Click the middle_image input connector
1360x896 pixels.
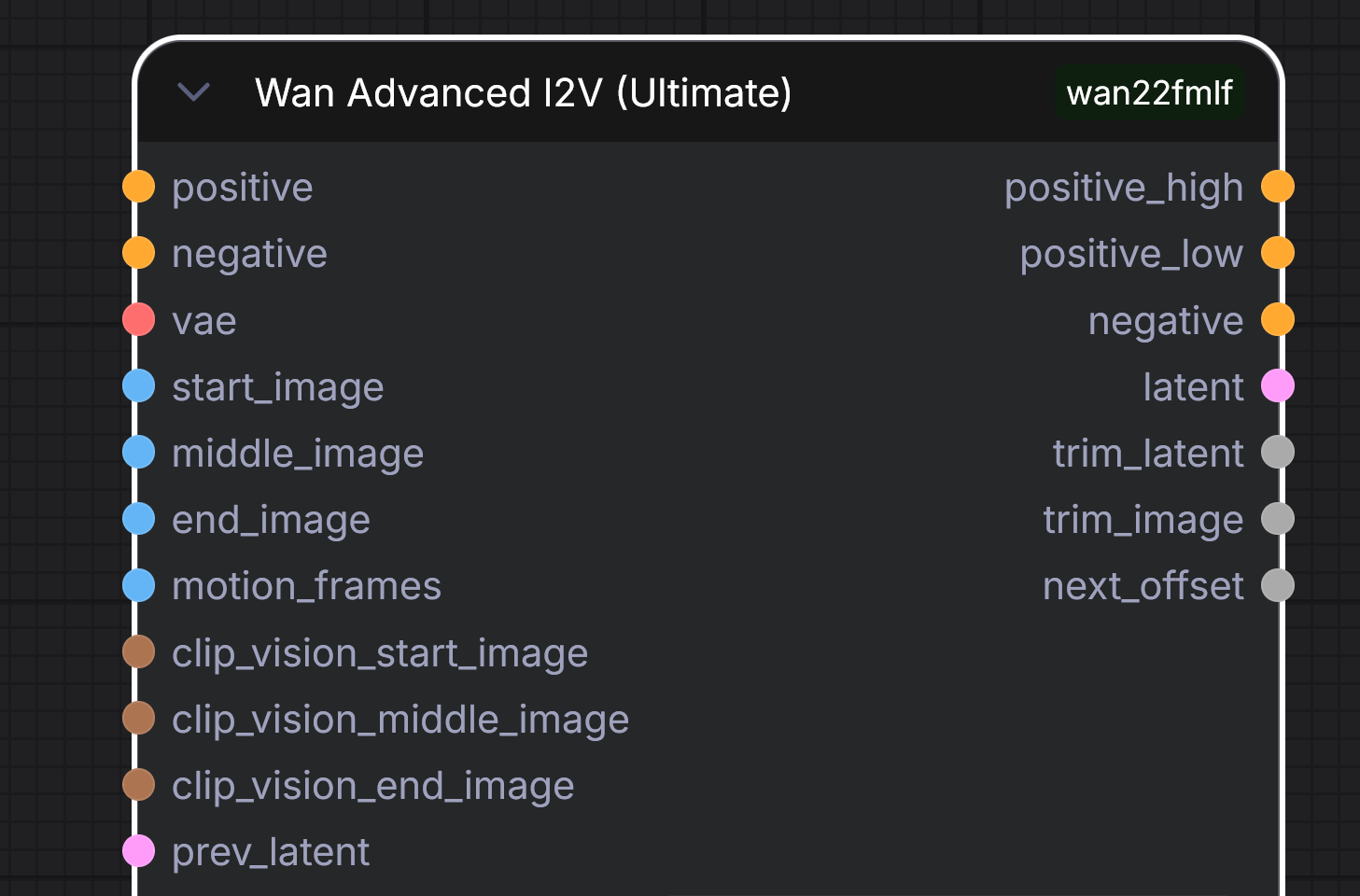point(139,453)
